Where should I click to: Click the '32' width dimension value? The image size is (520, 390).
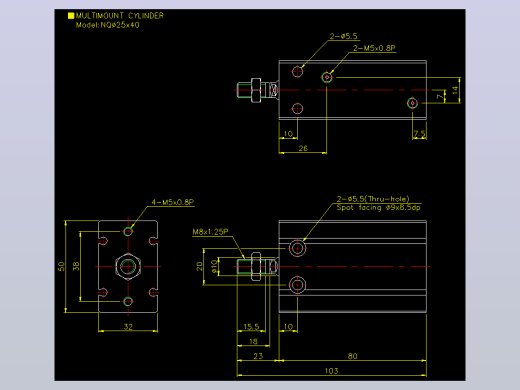click(128, 327)
